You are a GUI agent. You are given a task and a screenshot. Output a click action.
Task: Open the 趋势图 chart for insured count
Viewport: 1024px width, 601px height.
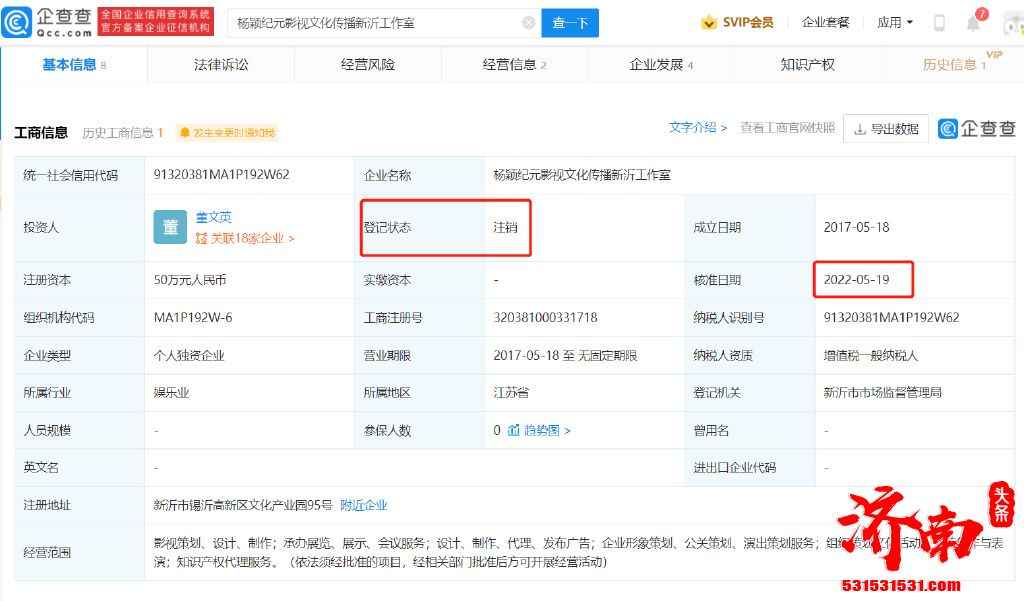point(540,430)
